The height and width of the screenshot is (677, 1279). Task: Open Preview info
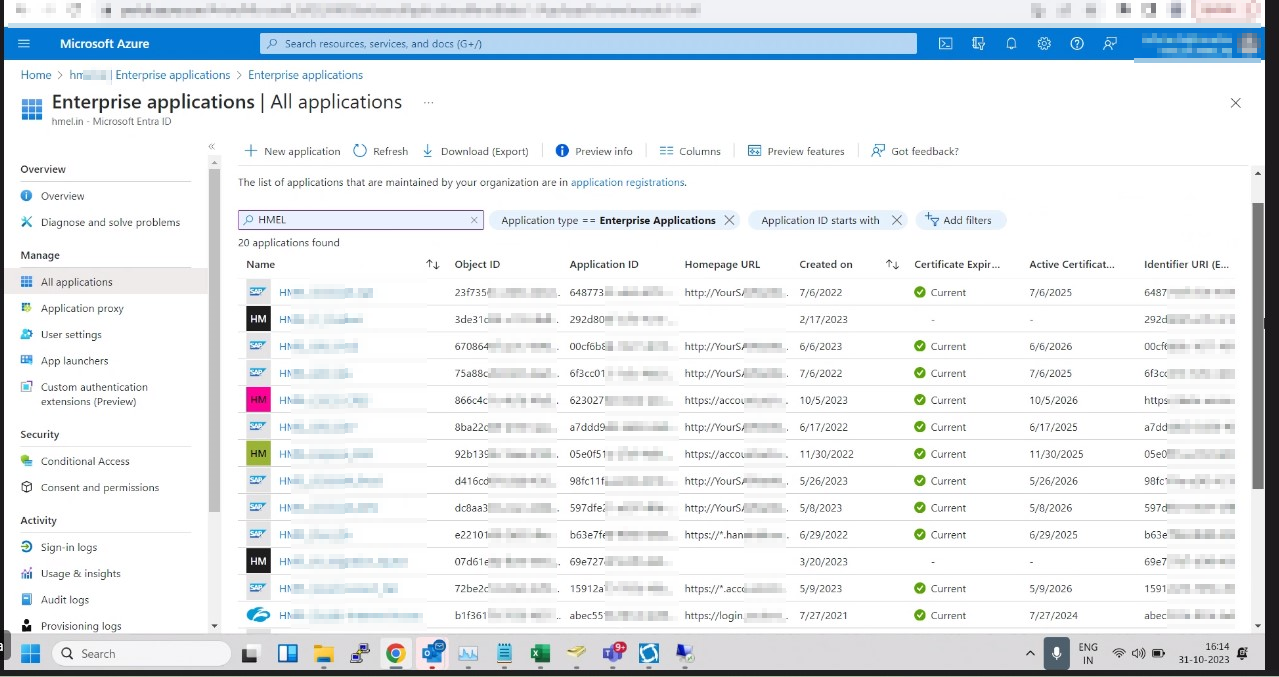click(594, 151)
